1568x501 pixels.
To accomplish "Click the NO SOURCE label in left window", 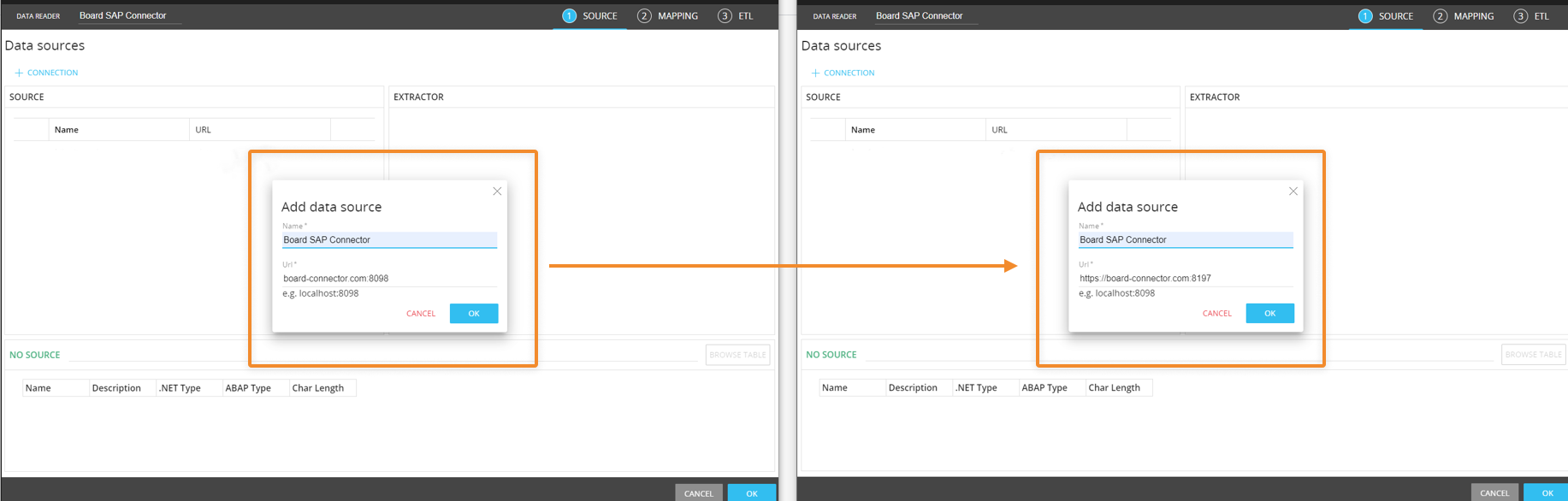I will 35,355.
